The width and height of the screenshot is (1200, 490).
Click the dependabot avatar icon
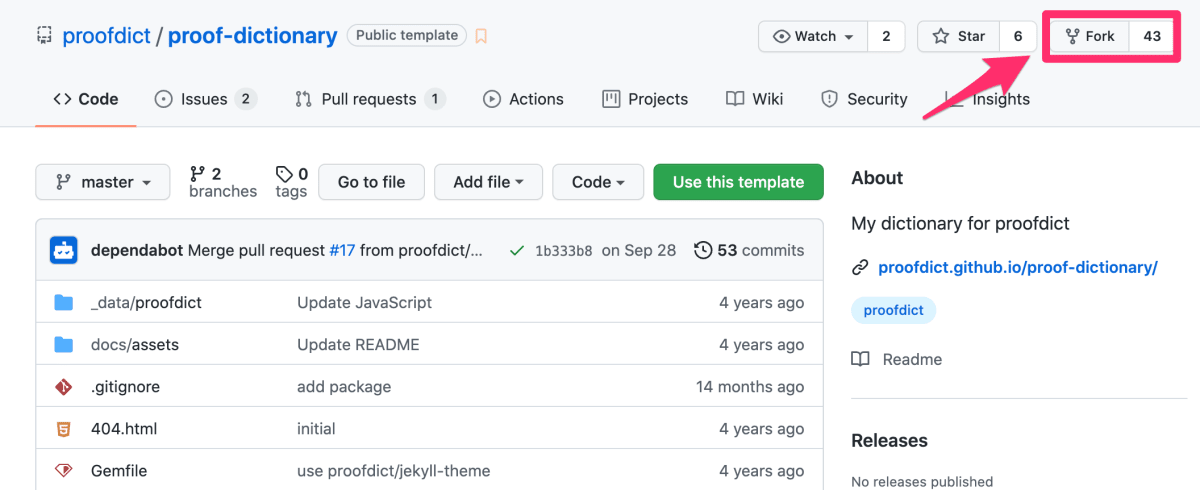(64, 250)
